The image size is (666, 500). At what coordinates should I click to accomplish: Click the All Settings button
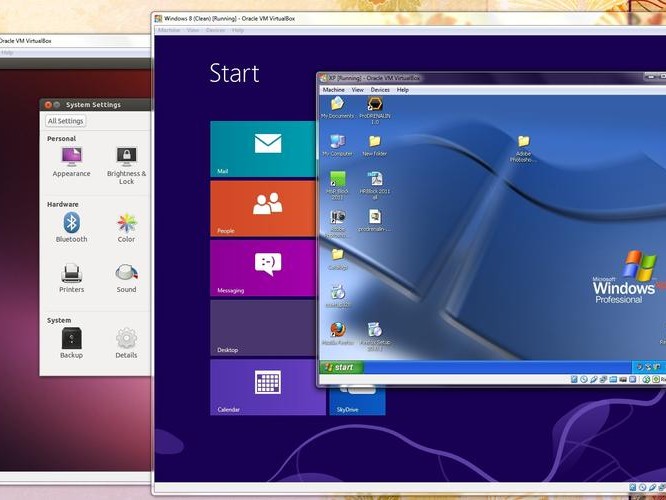[x=65, y=121]
